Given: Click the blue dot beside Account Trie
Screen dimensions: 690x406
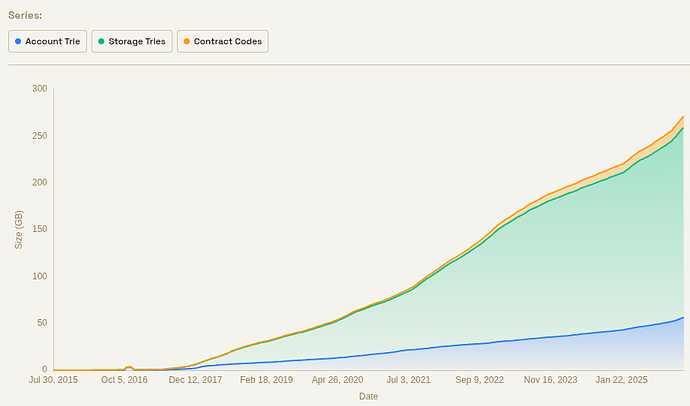Looking at the screenshot, I should 19,41.
